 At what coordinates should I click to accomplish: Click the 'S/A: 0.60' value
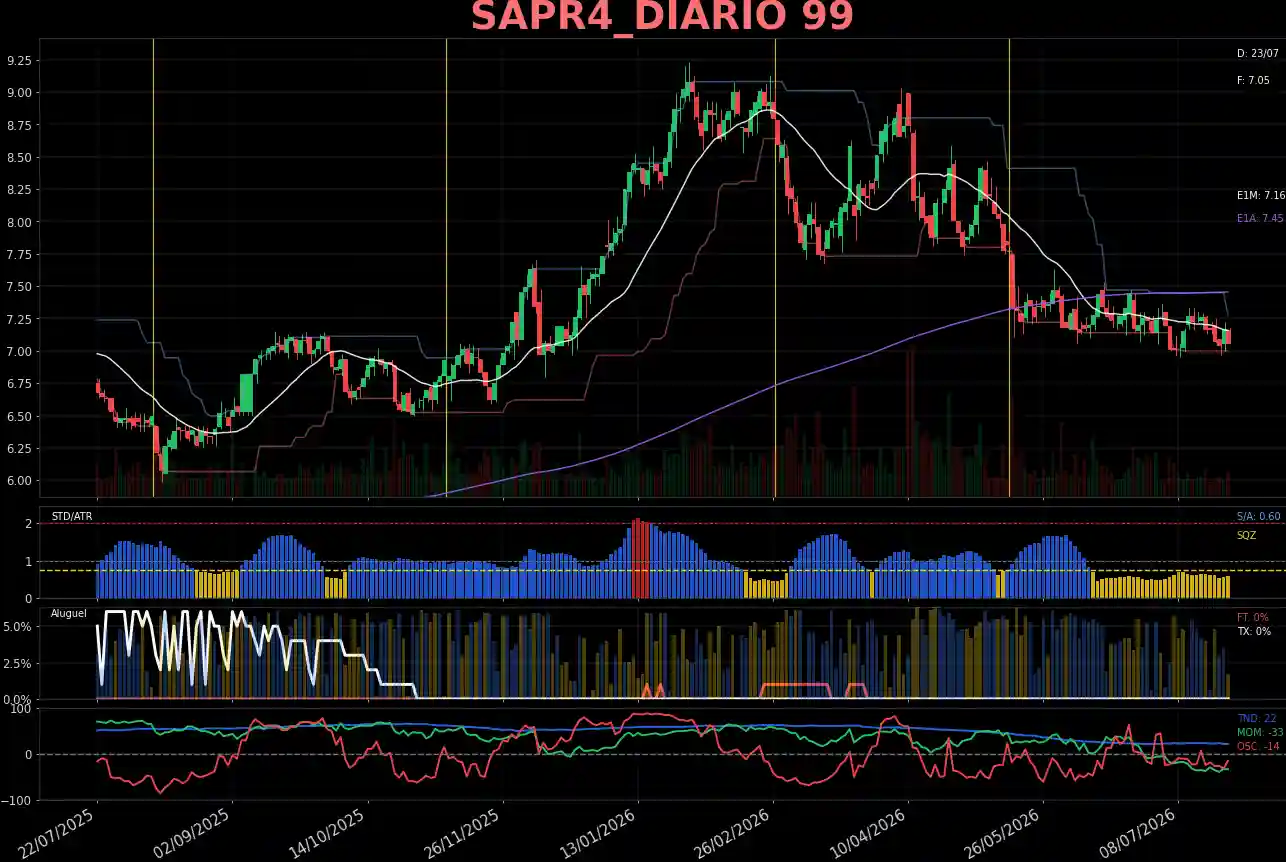[1258, 517]
